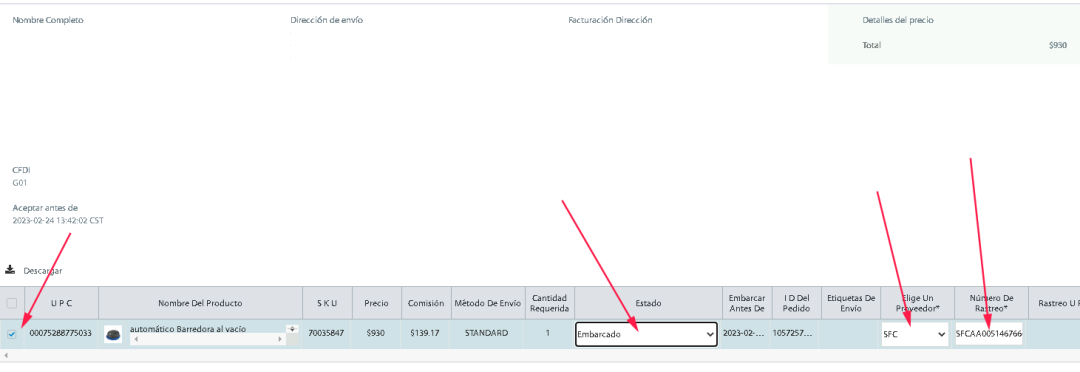The height and width of the screenshot is (372, 1080).
Task: Click the SKU column header
Action: [x=327, y=303]
